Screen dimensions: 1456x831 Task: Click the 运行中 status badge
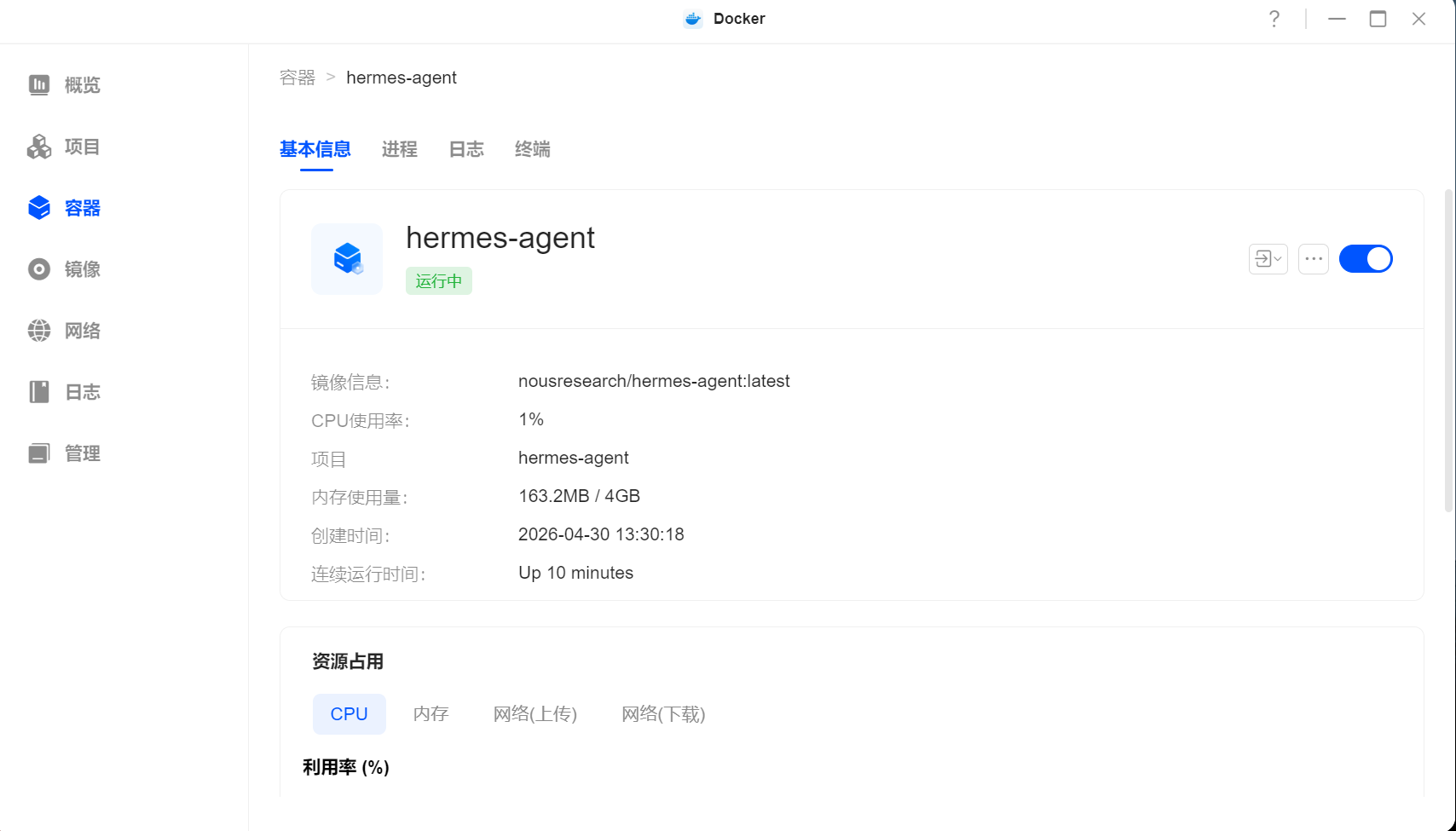tap(439, 281)
